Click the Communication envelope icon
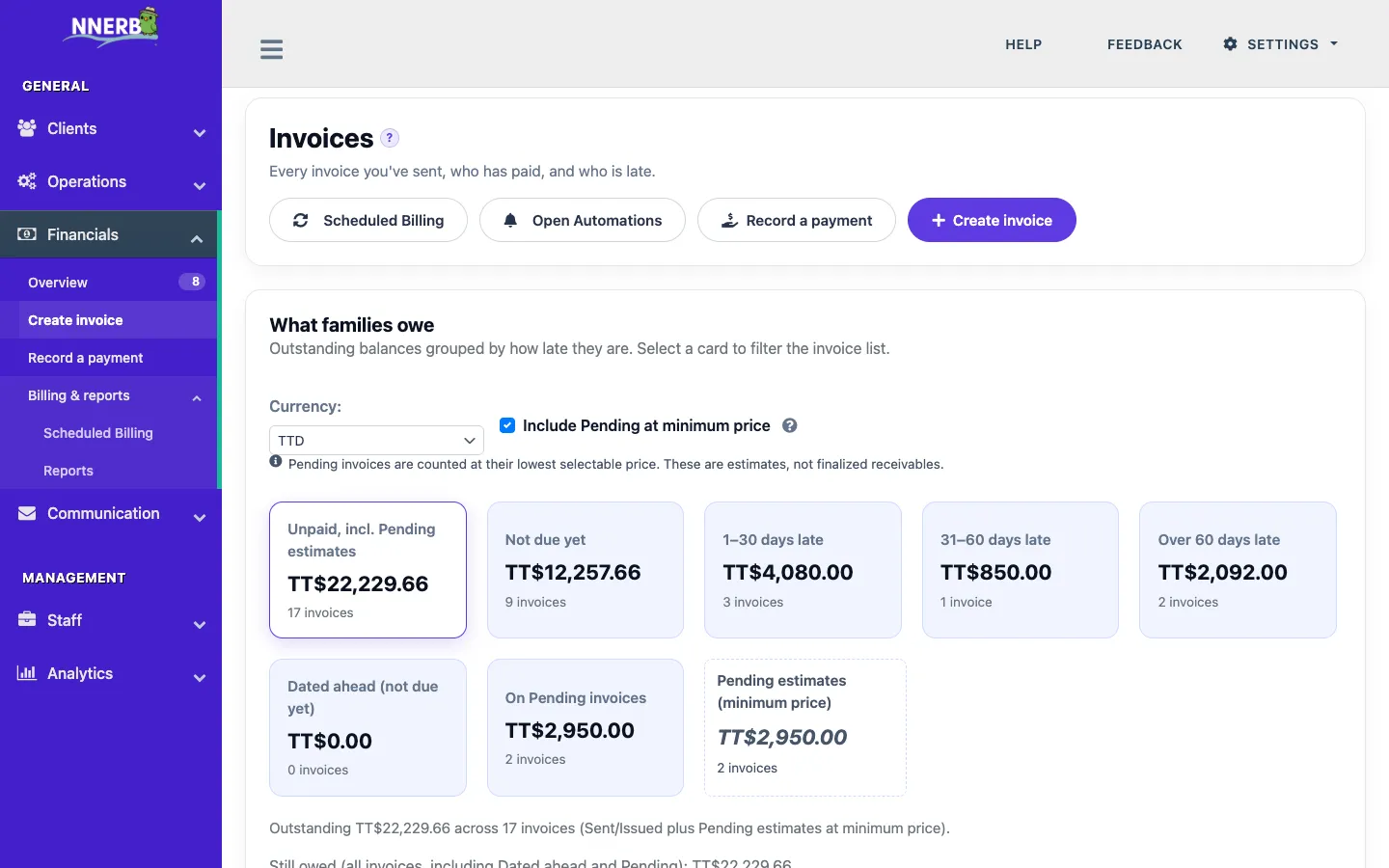 point(27,513)
